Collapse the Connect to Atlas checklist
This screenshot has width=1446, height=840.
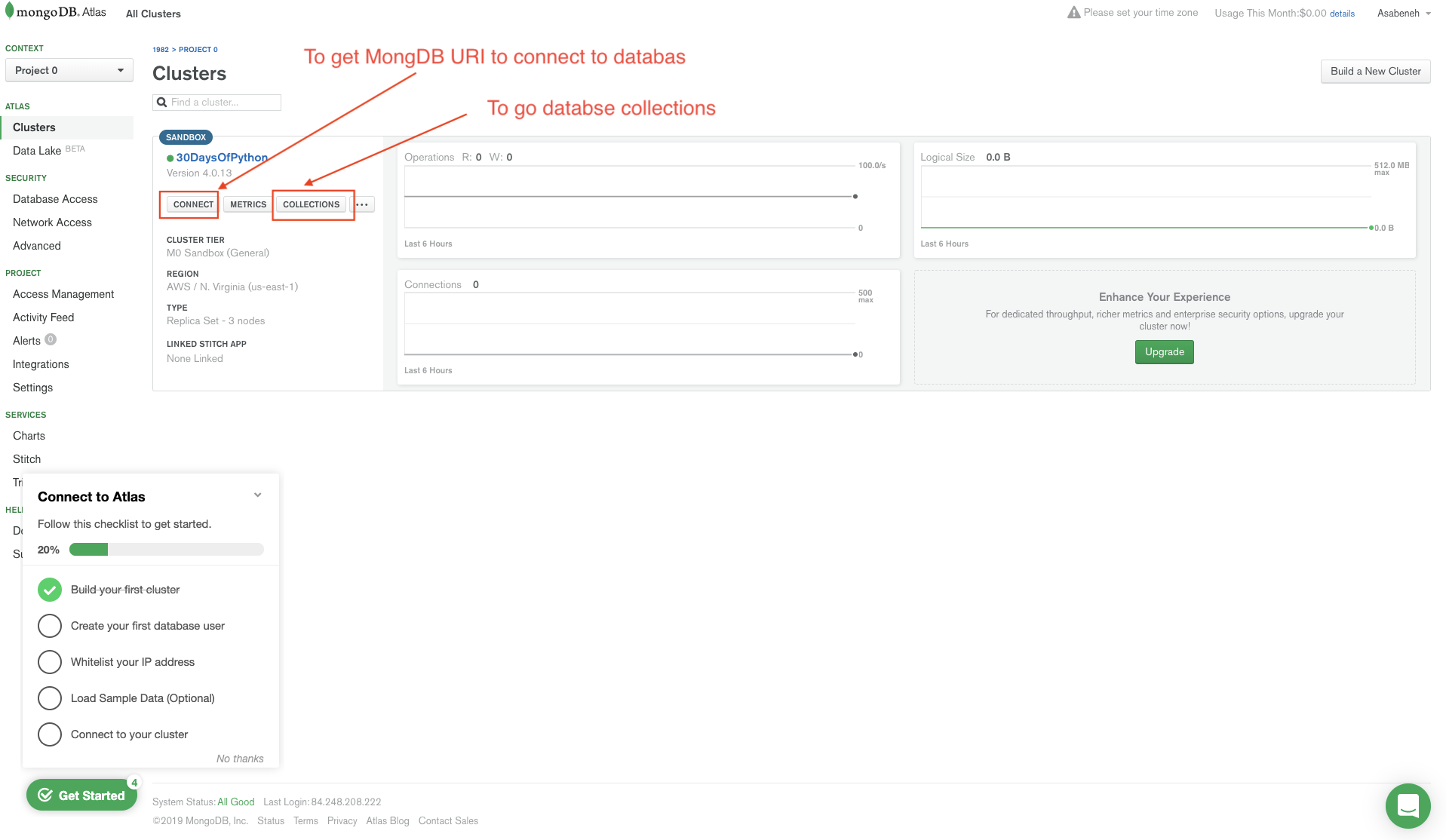pyautogui.click(x=257, y=495)
